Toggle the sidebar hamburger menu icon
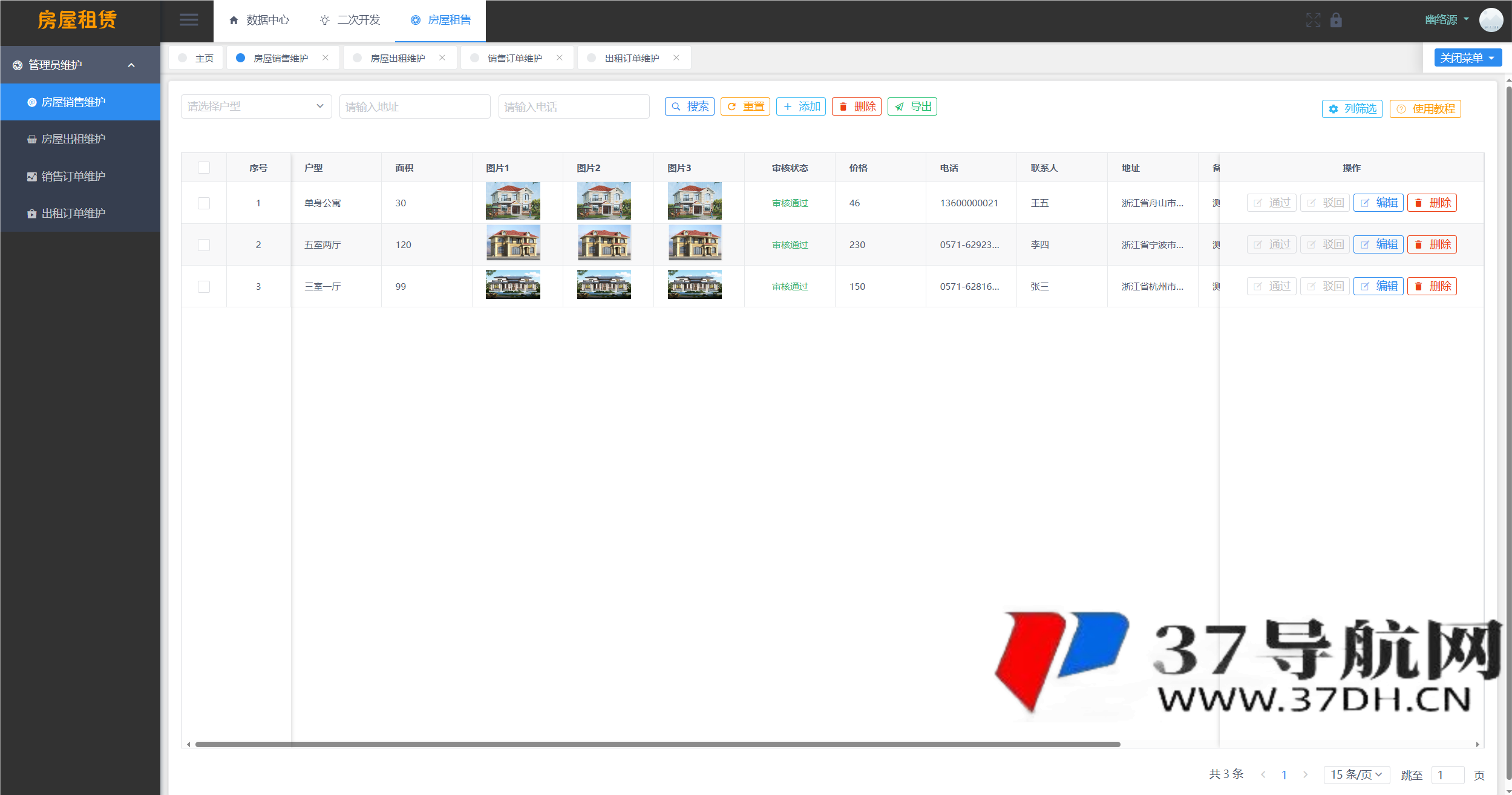Image resolution: width=1512 pixels, height=795 pixels. 188,20
